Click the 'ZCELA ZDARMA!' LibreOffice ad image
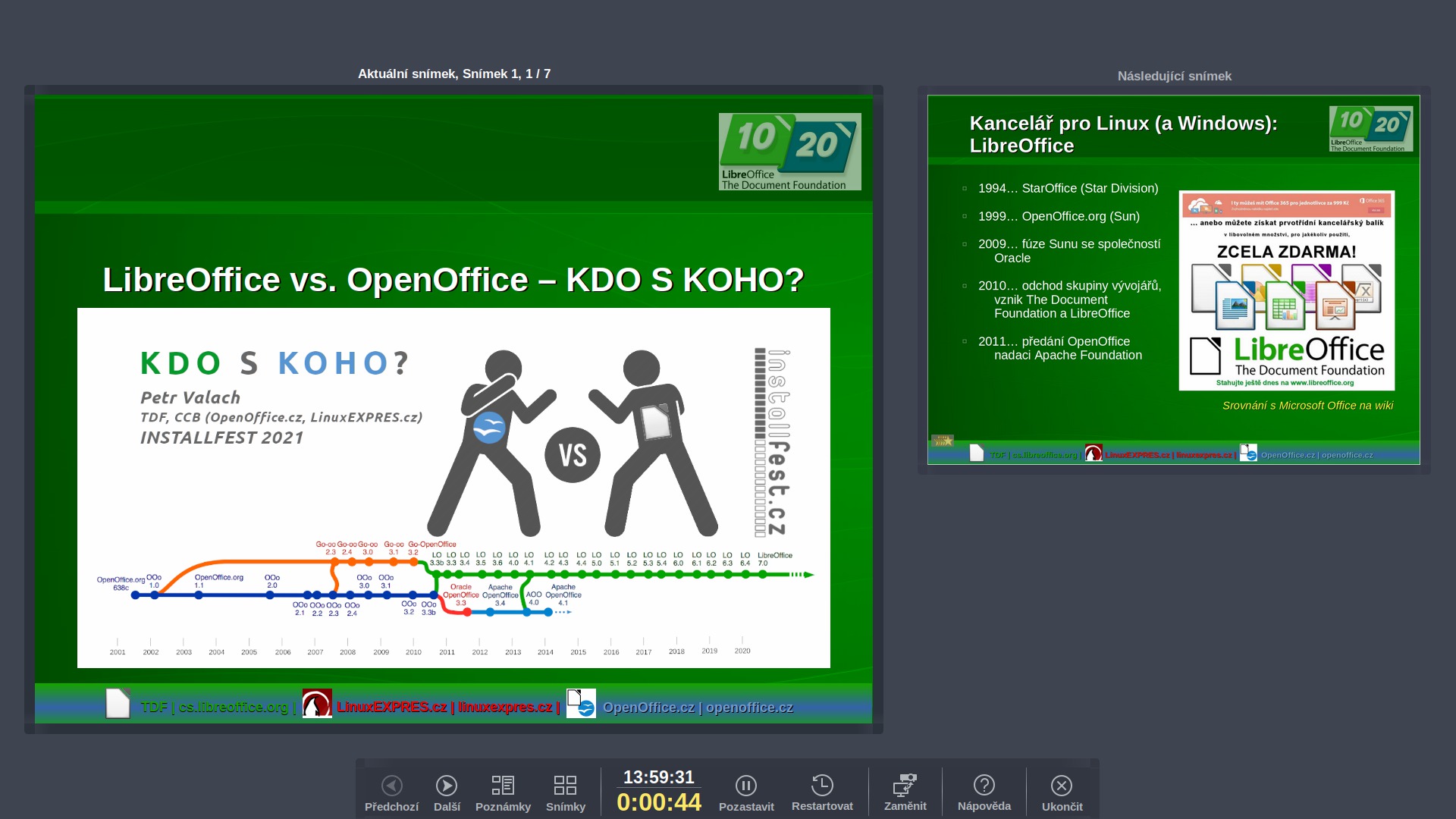The height and width of the screenshot is (819, 1456). (1287, 290)
